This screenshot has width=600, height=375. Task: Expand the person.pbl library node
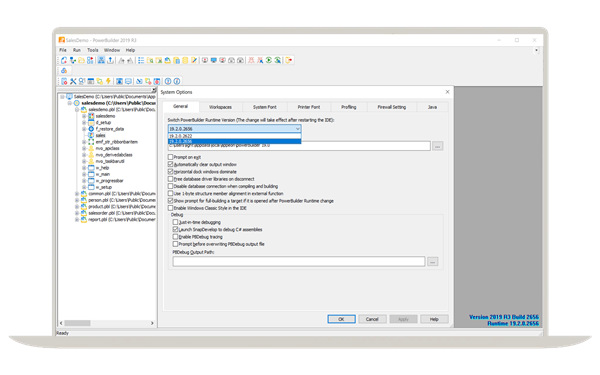pyautogui.click(x=77, y=200)
